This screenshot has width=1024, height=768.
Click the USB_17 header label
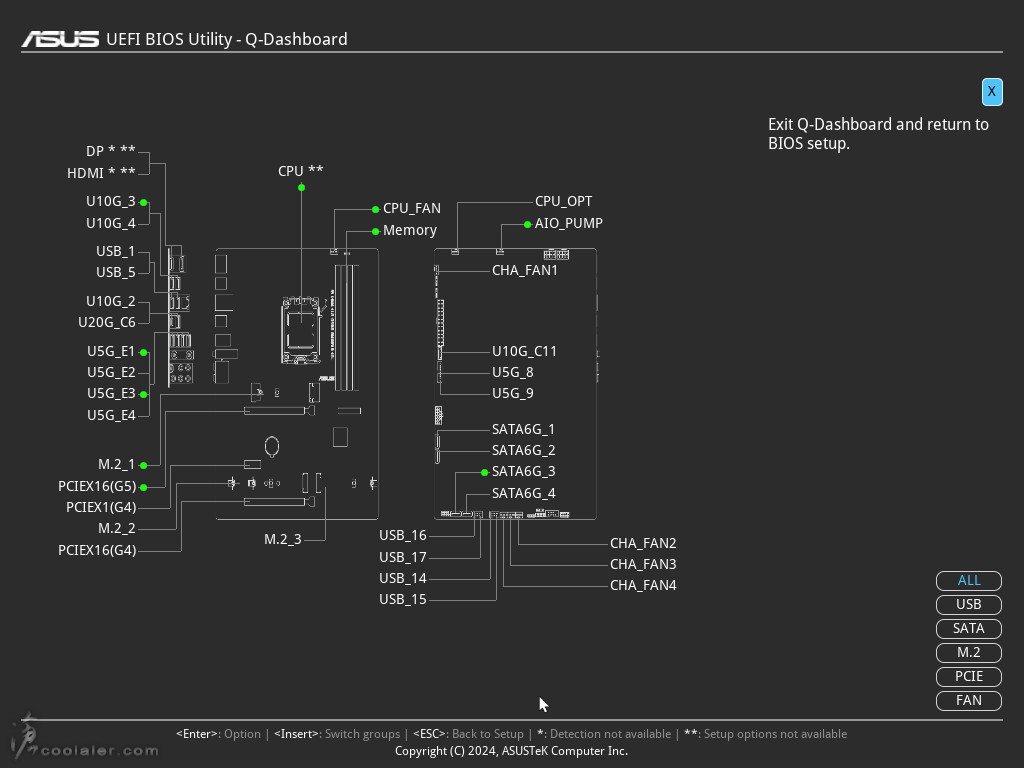(403, 558)
